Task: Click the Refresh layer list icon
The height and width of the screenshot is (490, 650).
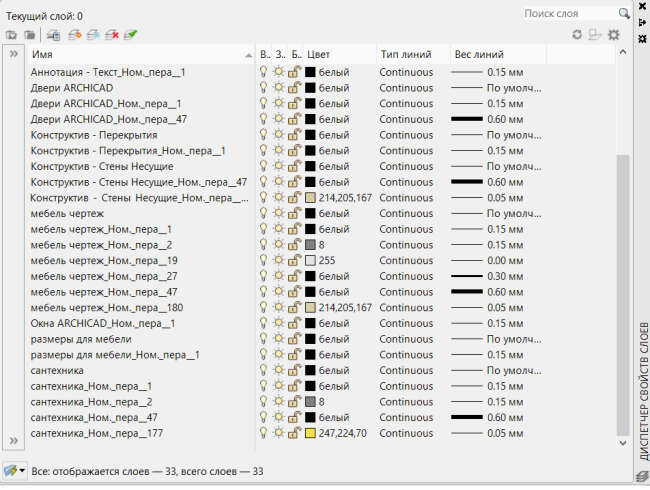Action: 577,35
